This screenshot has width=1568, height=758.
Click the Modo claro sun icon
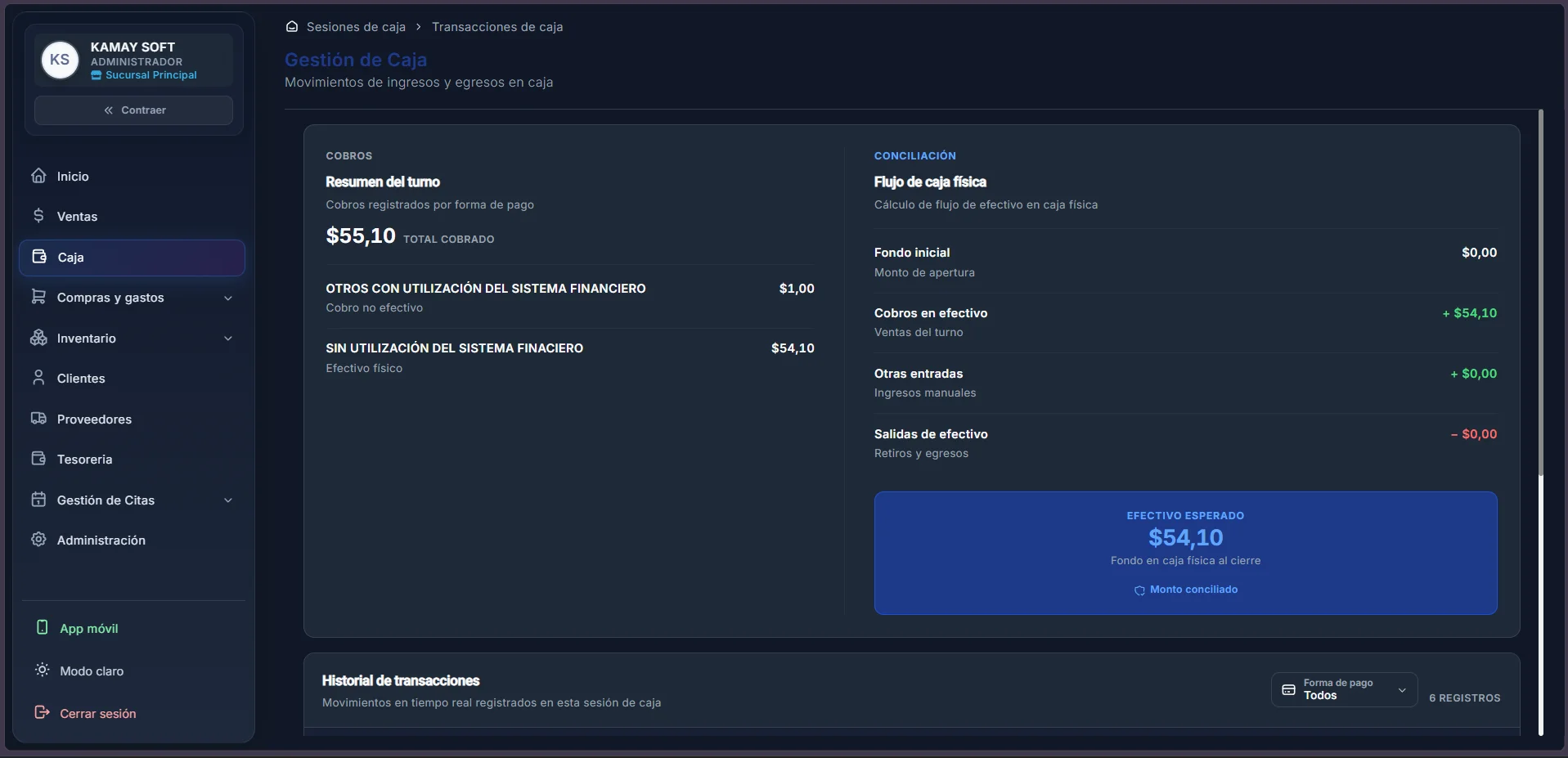coord(43,670)
